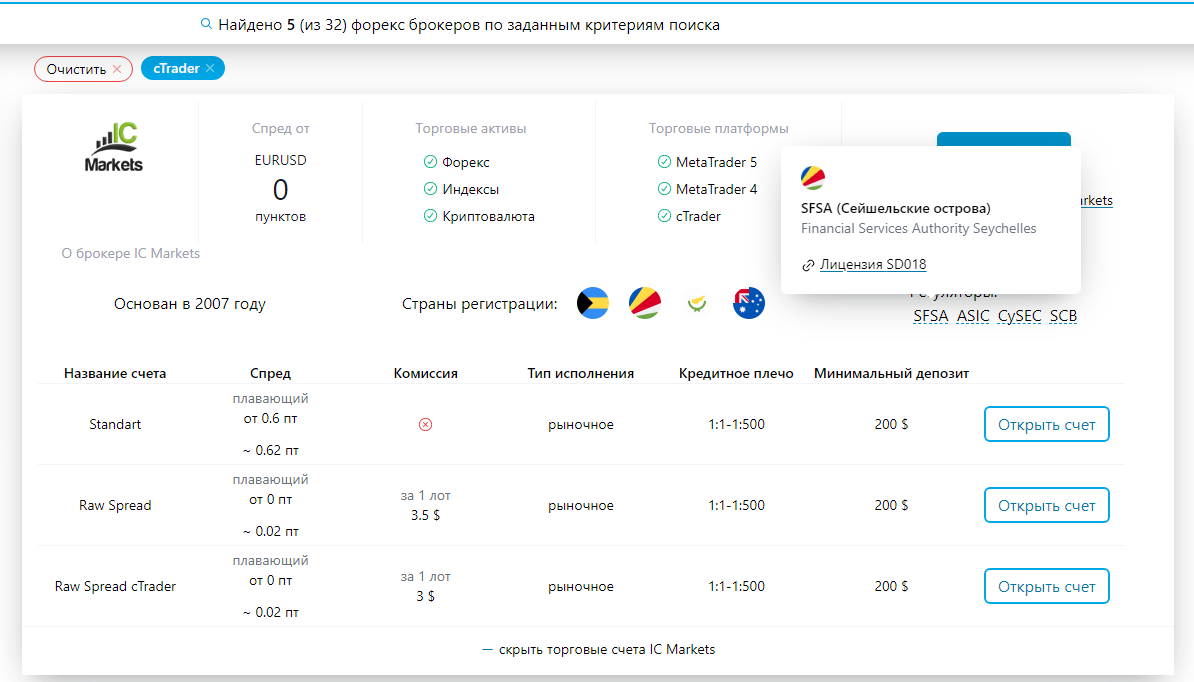
Task: Click the Название счета column header
Action: click(x=115, y=374)
